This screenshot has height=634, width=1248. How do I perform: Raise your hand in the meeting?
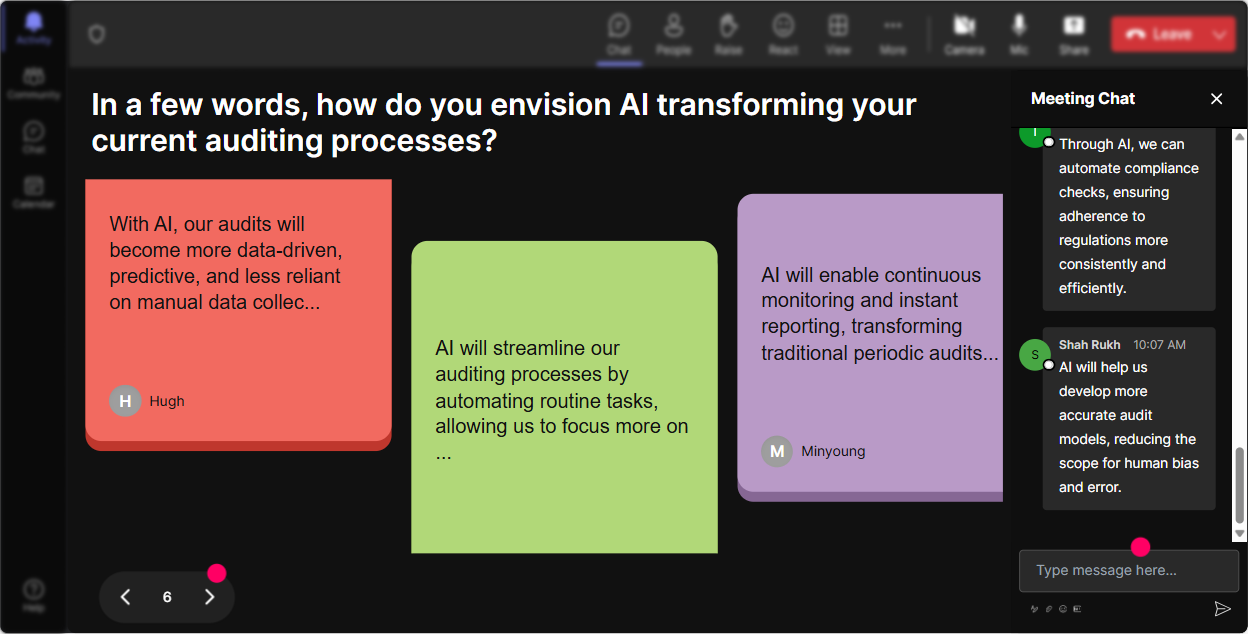728,34
